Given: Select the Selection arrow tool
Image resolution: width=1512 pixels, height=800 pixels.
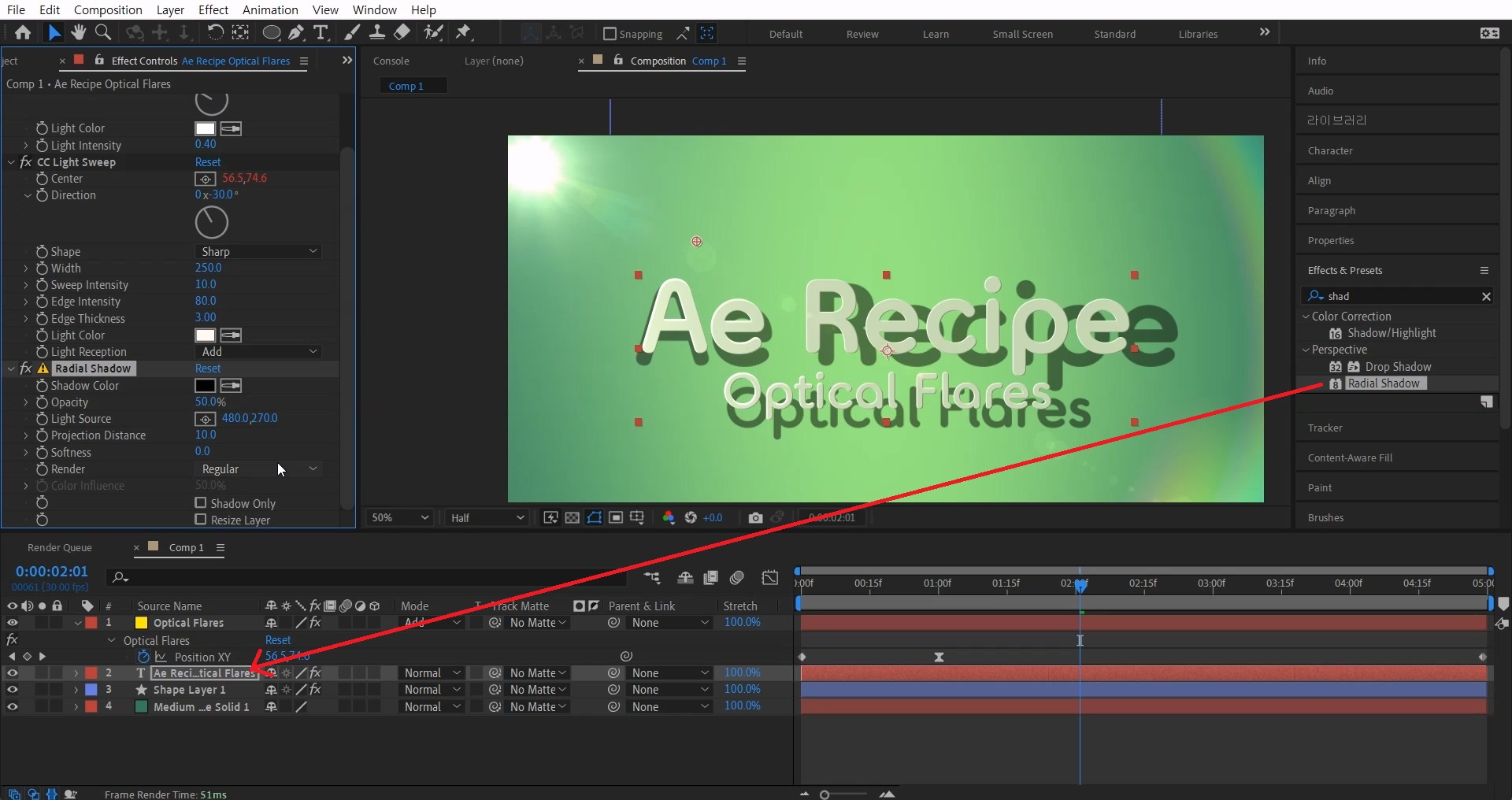Looking at the screenshot, I should (x=54, y=32).
